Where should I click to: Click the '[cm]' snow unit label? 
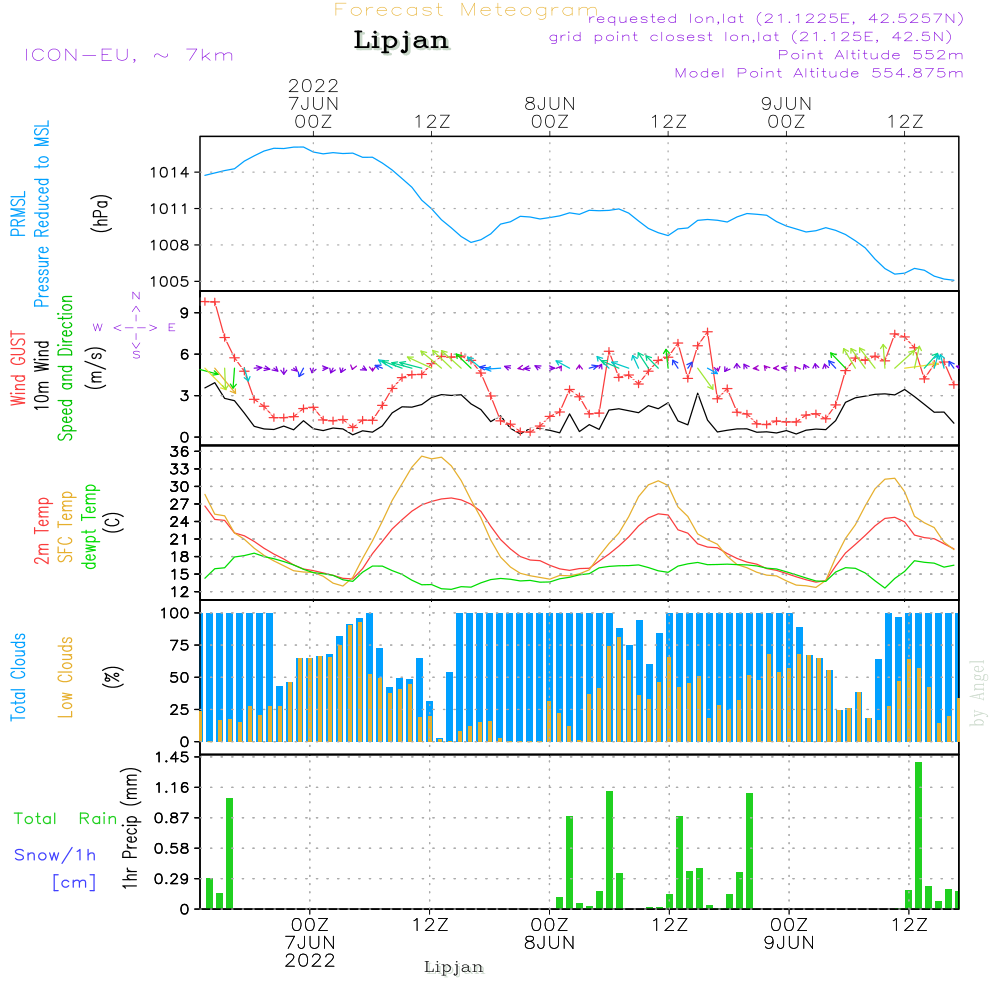[74, 883]
